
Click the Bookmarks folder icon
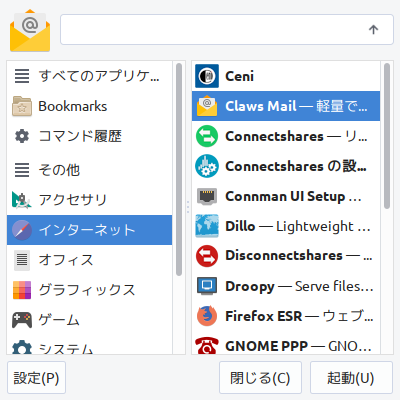(x=22, y=106)
